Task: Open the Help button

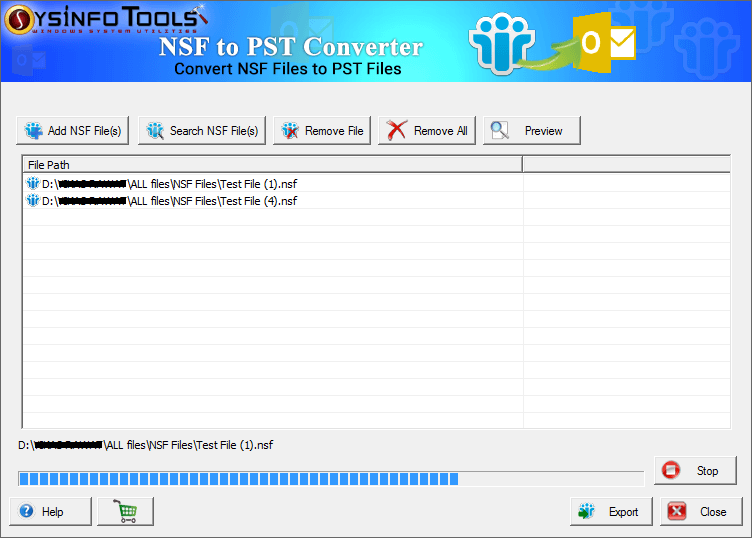Action: tap(50, 512)
